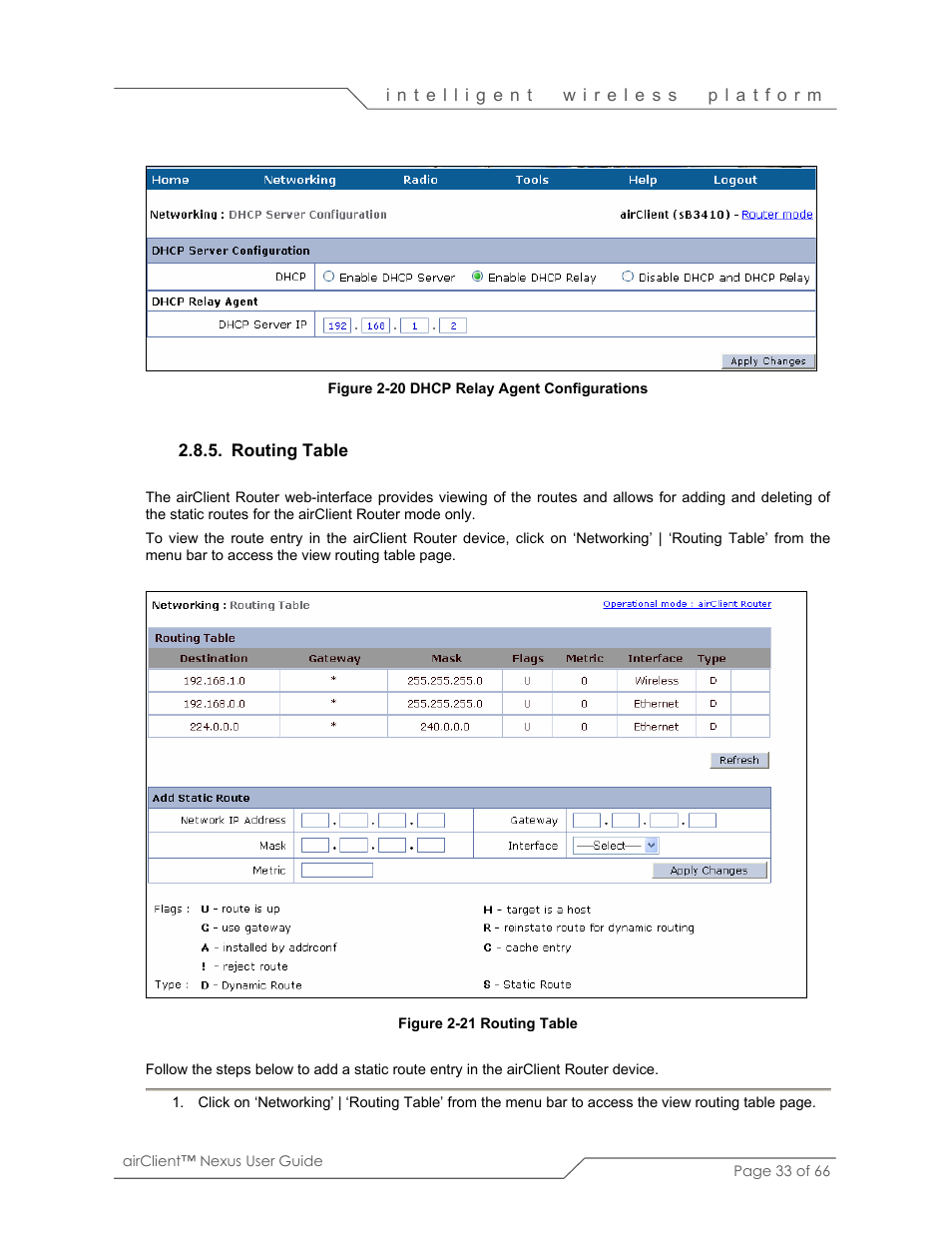This screenshot has height=1233, width=952.
Task: Click DHCP Server IP third octet field 1
Action: (x=414, y=325)
